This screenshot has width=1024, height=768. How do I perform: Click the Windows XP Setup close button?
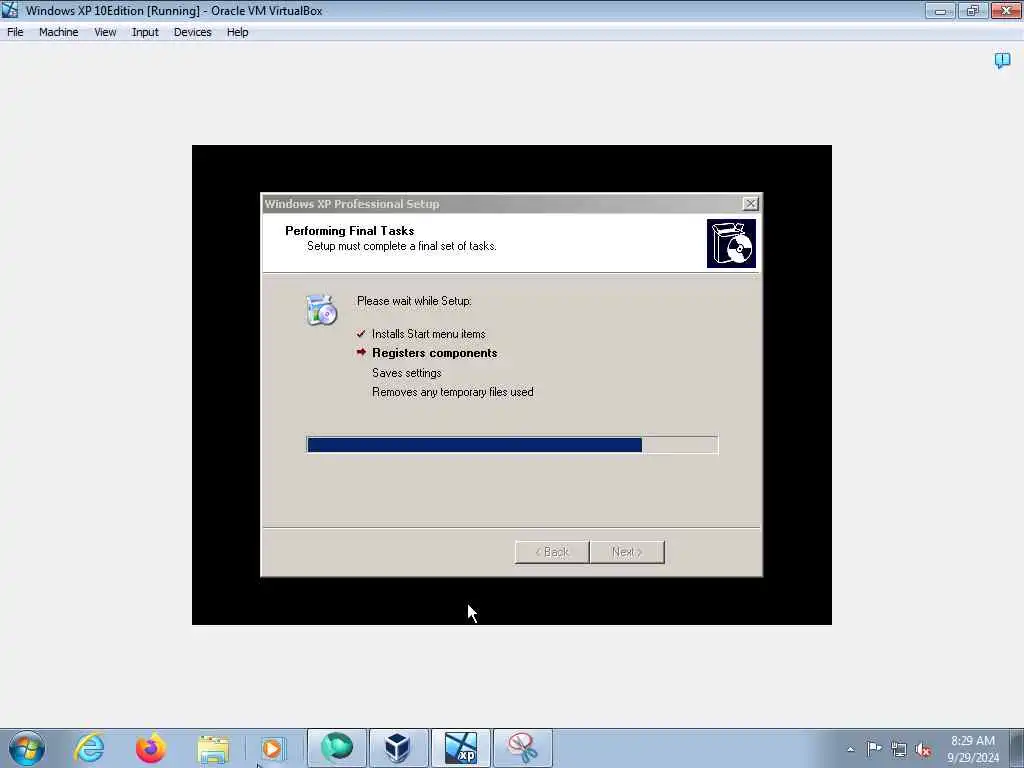751,204
